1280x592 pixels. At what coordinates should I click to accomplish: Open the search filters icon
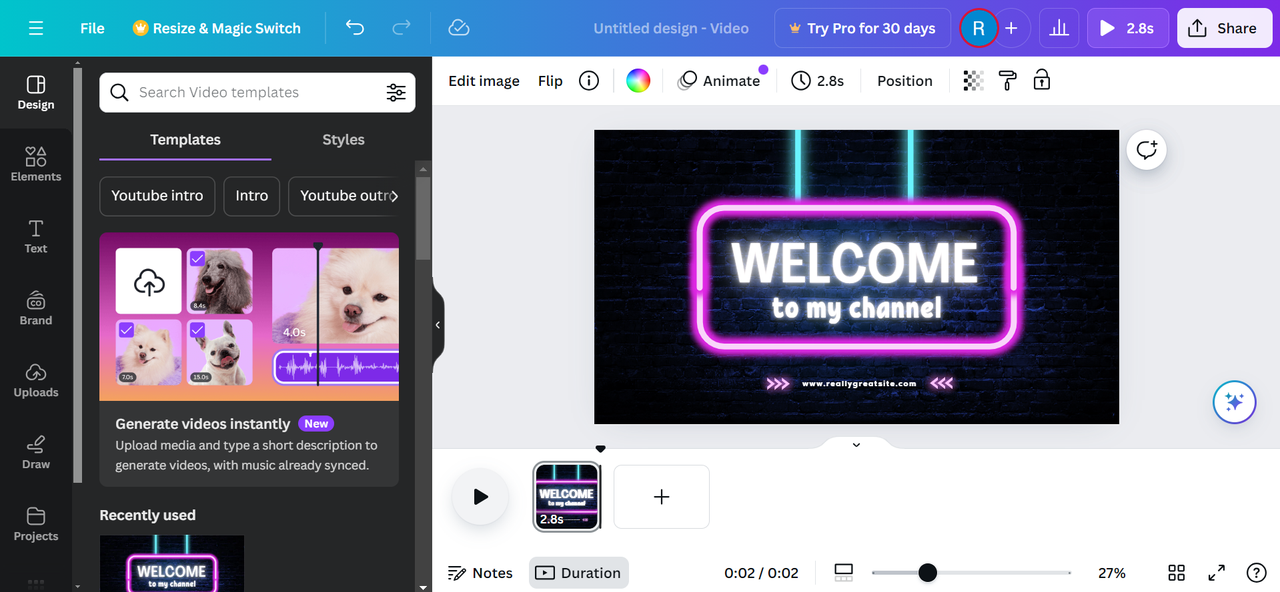(396, 92)
